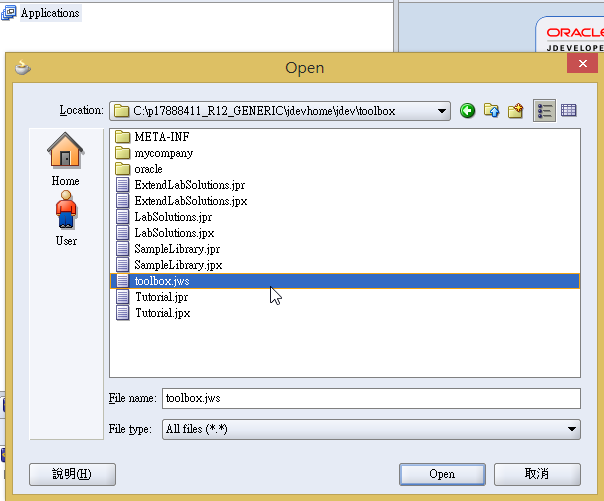Switch to details view
604x501 pixels.
[x=569, y=111]
